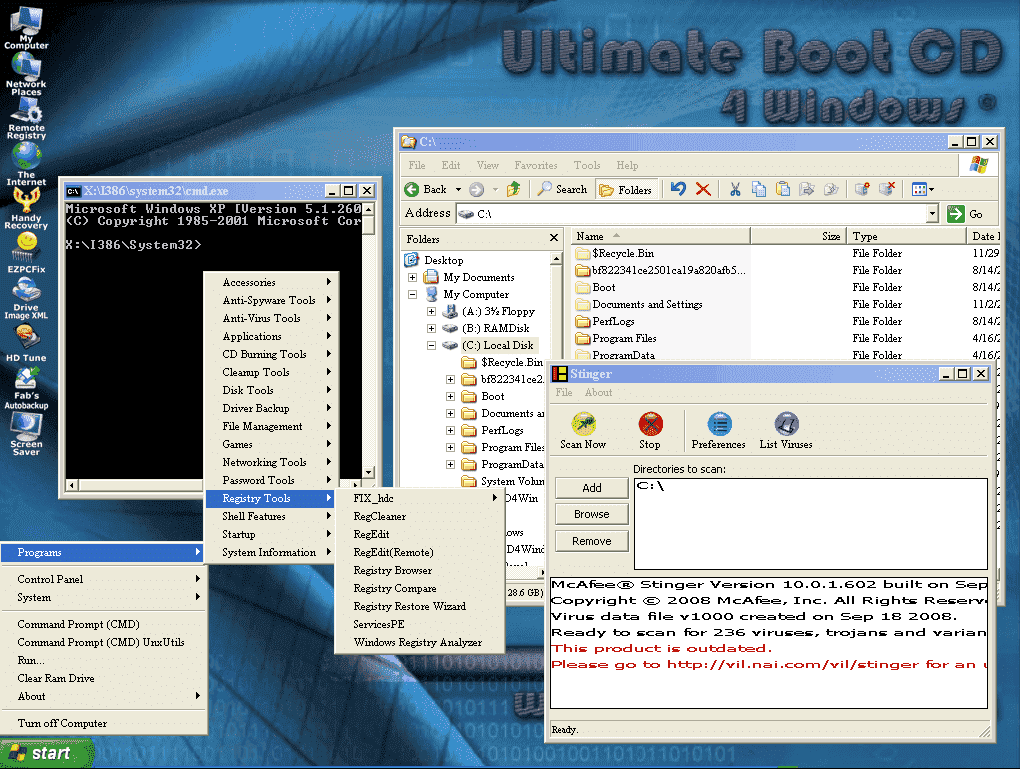The height and width of the screenshot is (769, 1020).
Task: Collapse My Computer in folder tree
Action: [x=412, y=294]
